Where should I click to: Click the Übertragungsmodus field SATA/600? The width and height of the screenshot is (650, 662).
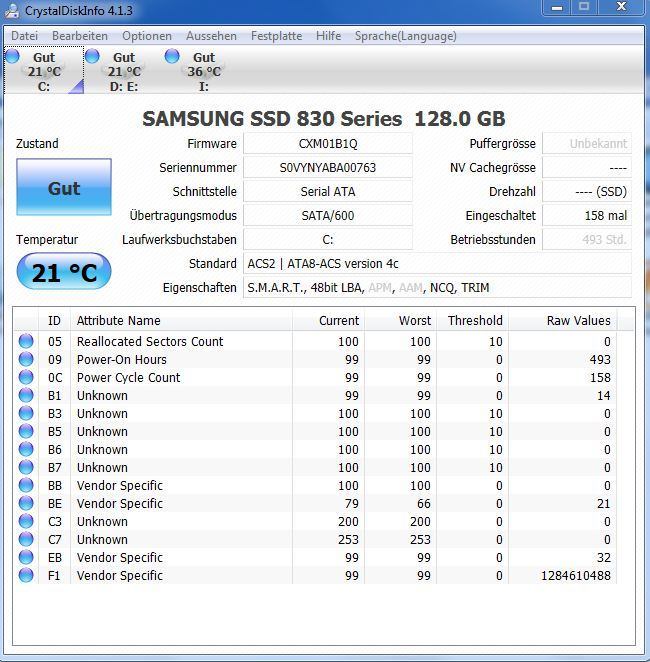[x=328, y=216]
